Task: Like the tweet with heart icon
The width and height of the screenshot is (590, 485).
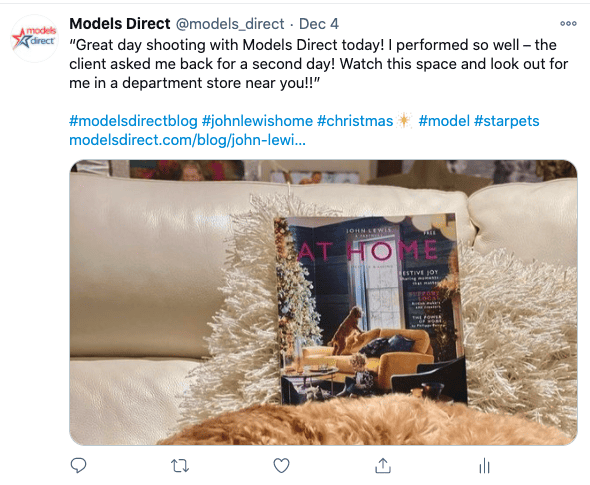Action: point(281,466)
